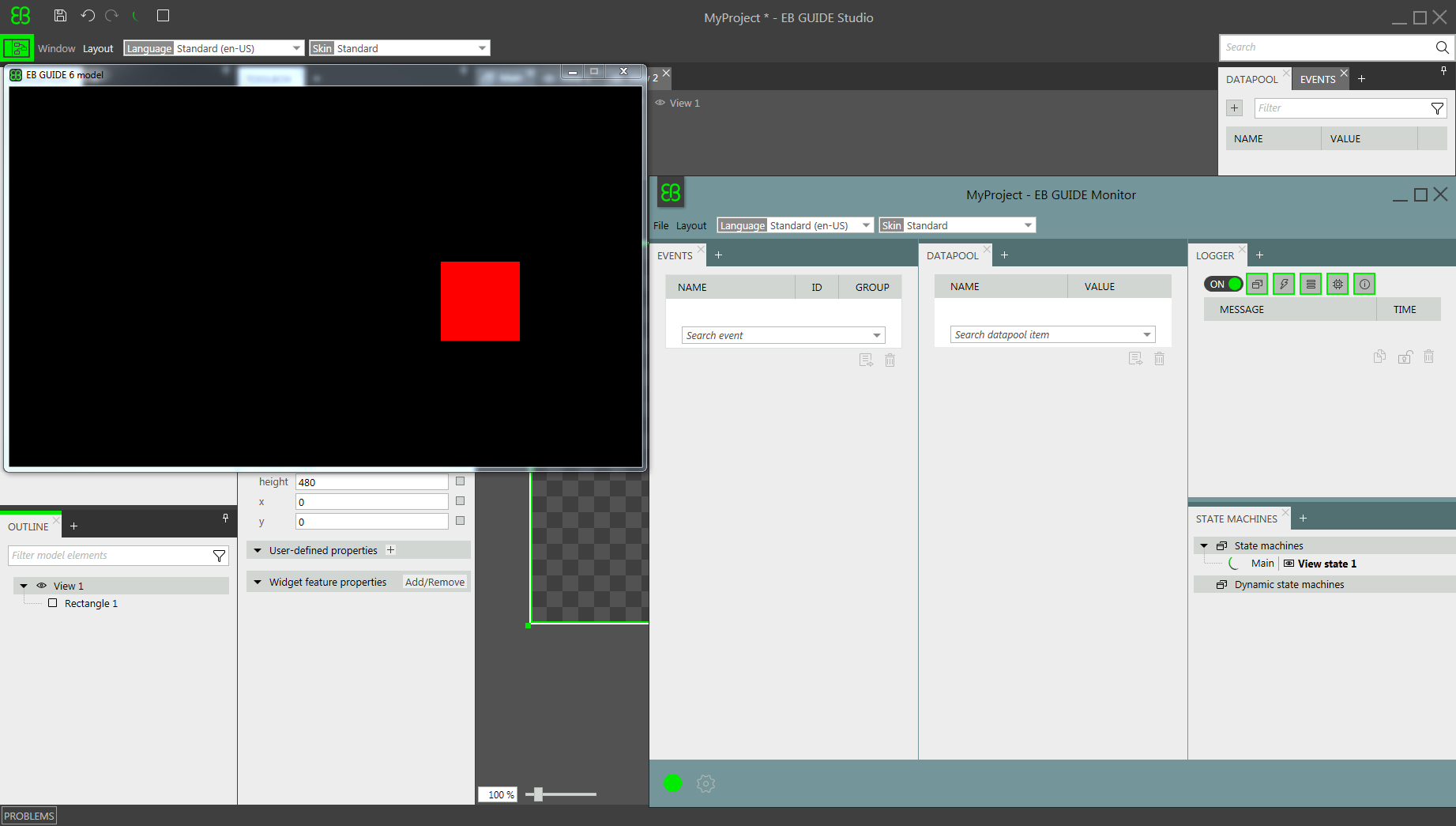The image size is (1456, 826).
Task: Toggle link checkbox beside height property
Action: click(x=460, y=481)
